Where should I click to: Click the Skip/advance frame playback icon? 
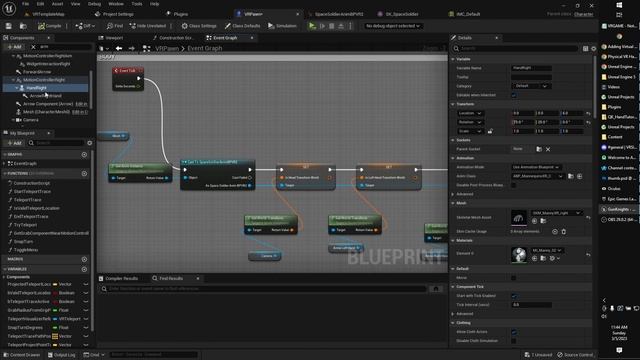click(x=322, y=26)
